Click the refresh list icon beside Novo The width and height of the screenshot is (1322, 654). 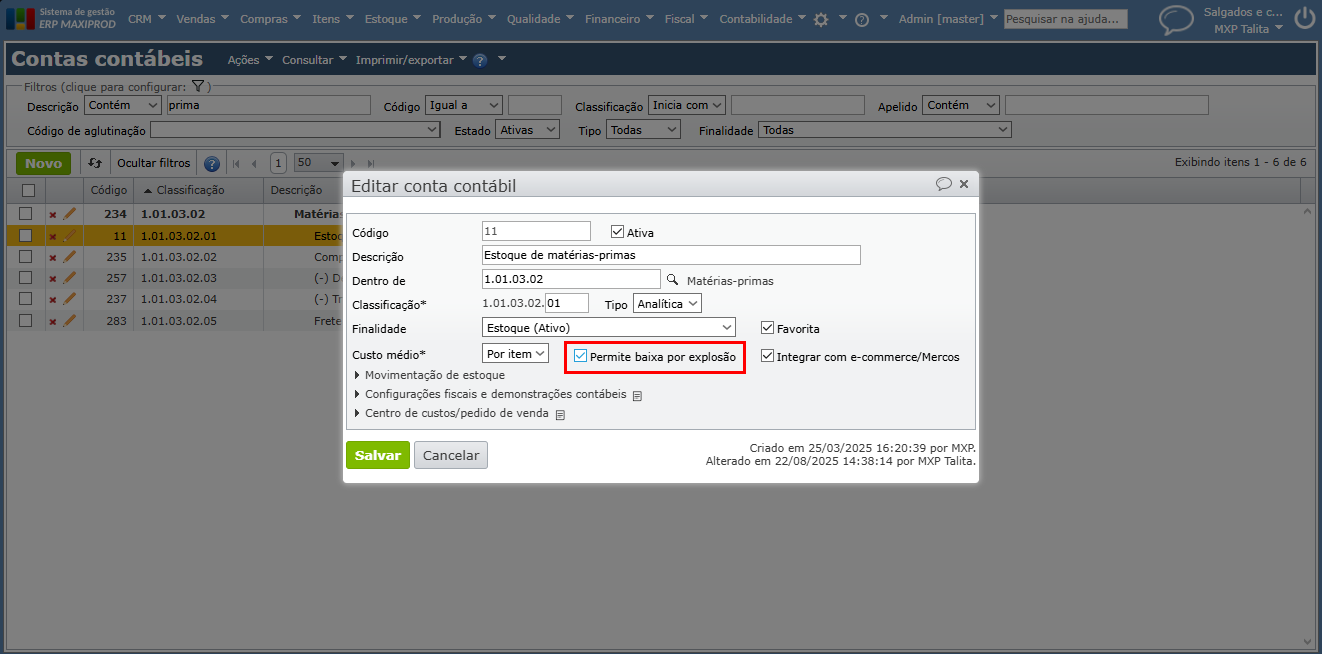(95, 163)
